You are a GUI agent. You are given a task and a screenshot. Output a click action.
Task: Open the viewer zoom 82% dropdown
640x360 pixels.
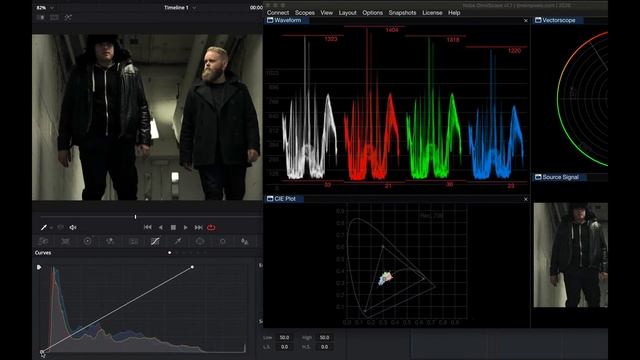click(x=45, y=8)
